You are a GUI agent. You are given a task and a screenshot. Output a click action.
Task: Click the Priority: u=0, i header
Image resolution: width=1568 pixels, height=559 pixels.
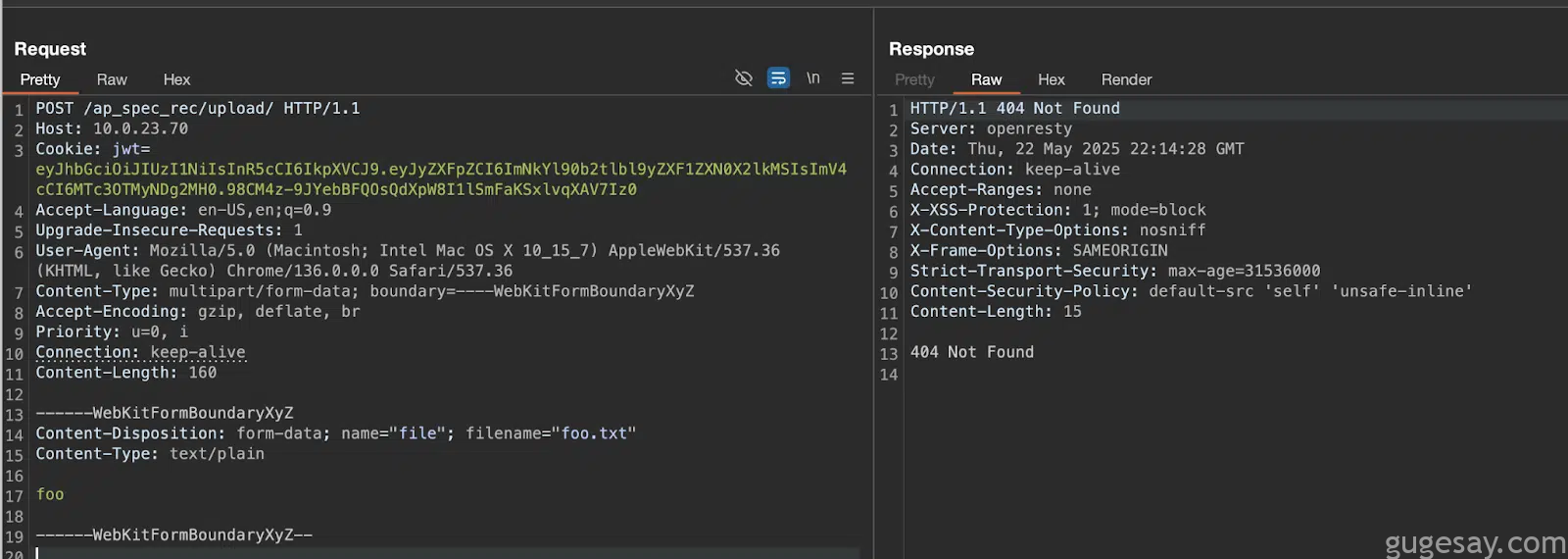pos(112,332)
